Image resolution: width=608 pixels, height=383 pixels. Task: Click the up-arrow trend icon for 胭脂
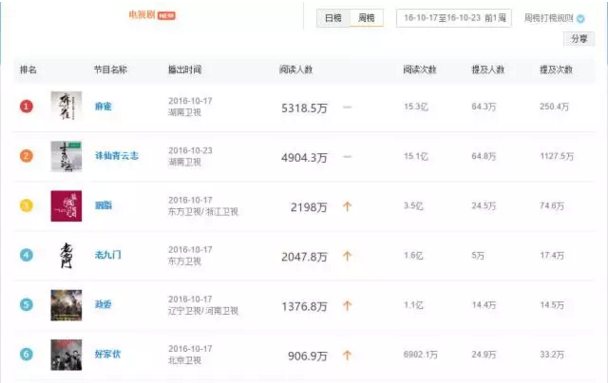(347, 206)
